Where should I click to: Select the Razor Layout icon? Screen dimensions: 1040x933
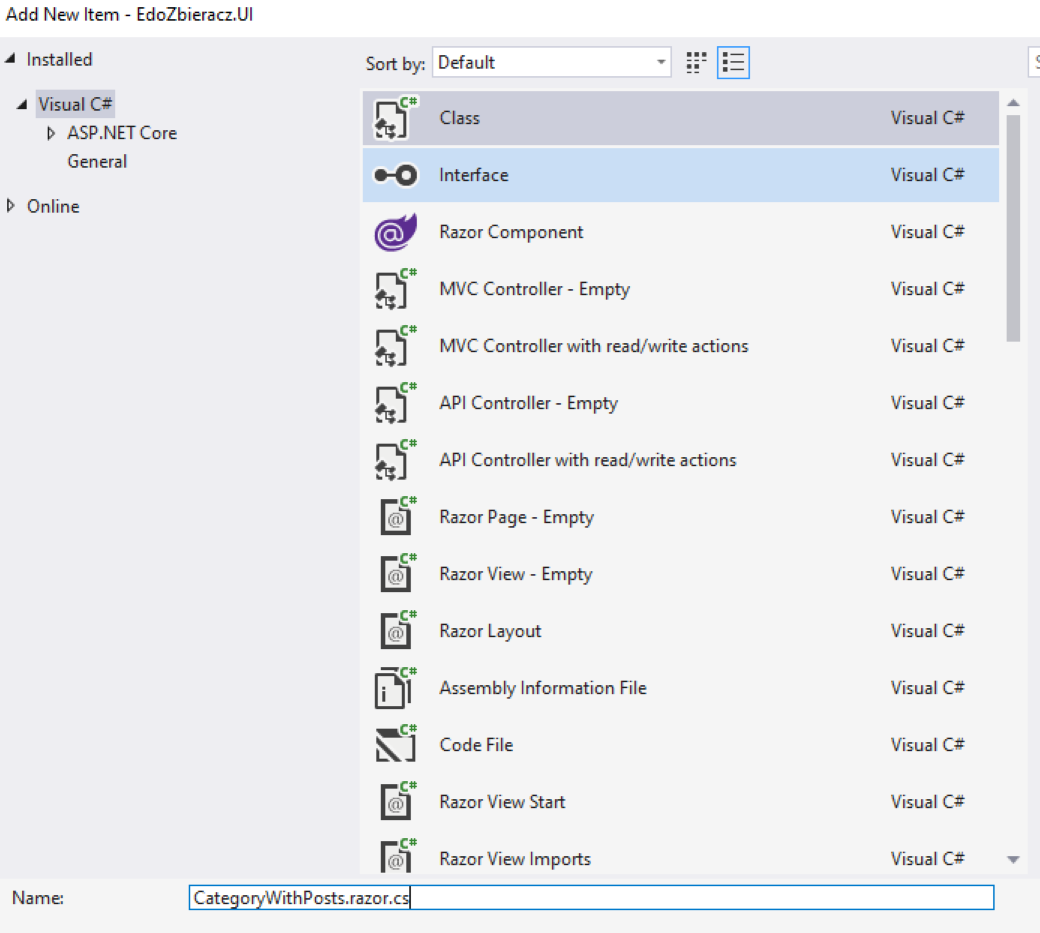point(398,630)
